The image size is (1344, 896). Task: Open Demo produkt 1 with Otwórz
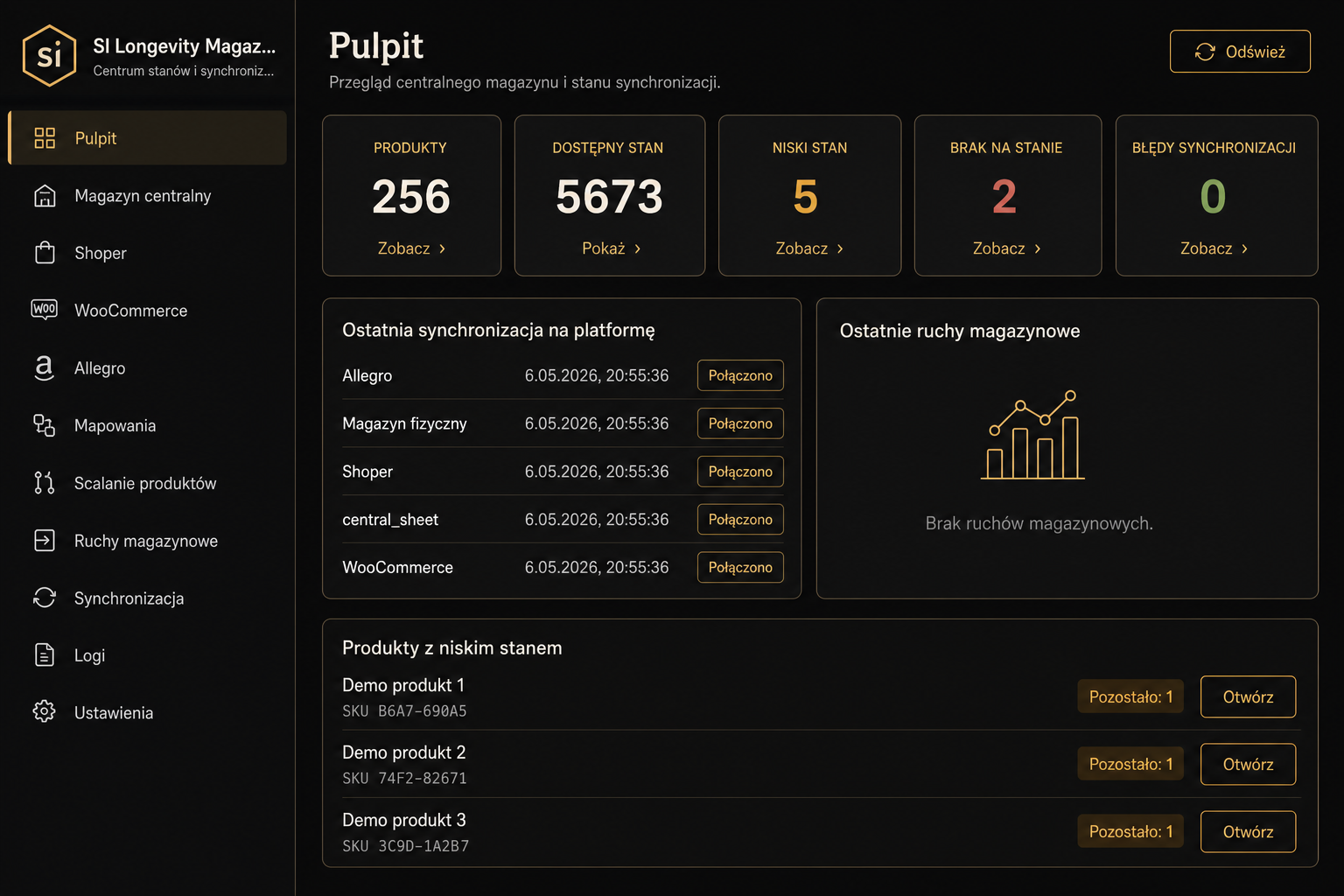click(x=1248, y=696)
